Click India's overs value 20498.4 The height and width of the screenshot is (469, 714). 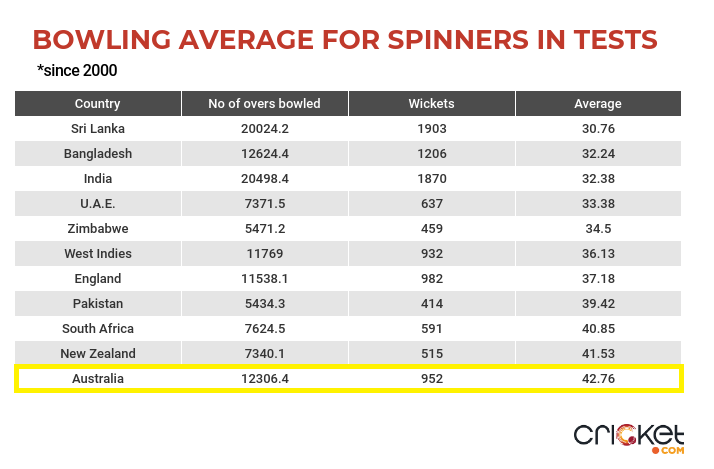(x=265, y=178)
